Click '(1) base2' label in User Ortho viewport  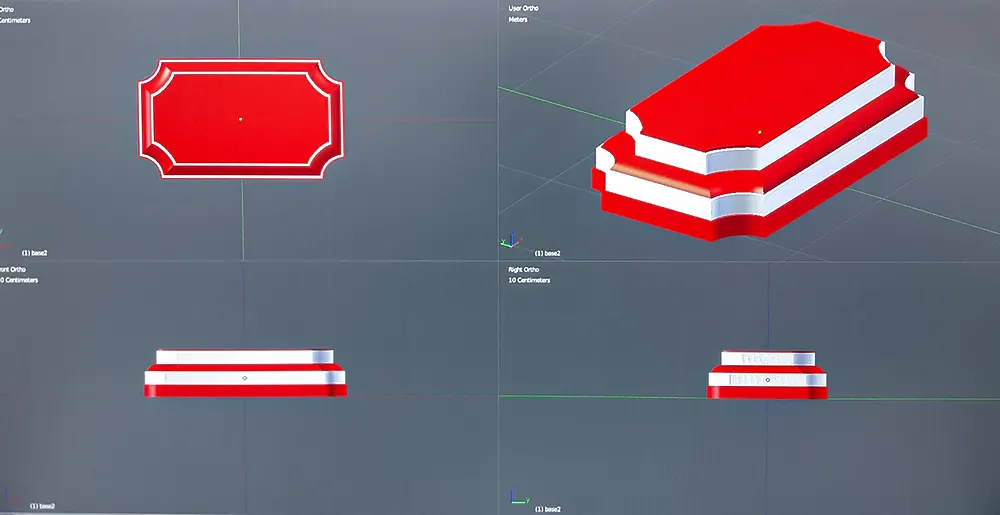547,253
